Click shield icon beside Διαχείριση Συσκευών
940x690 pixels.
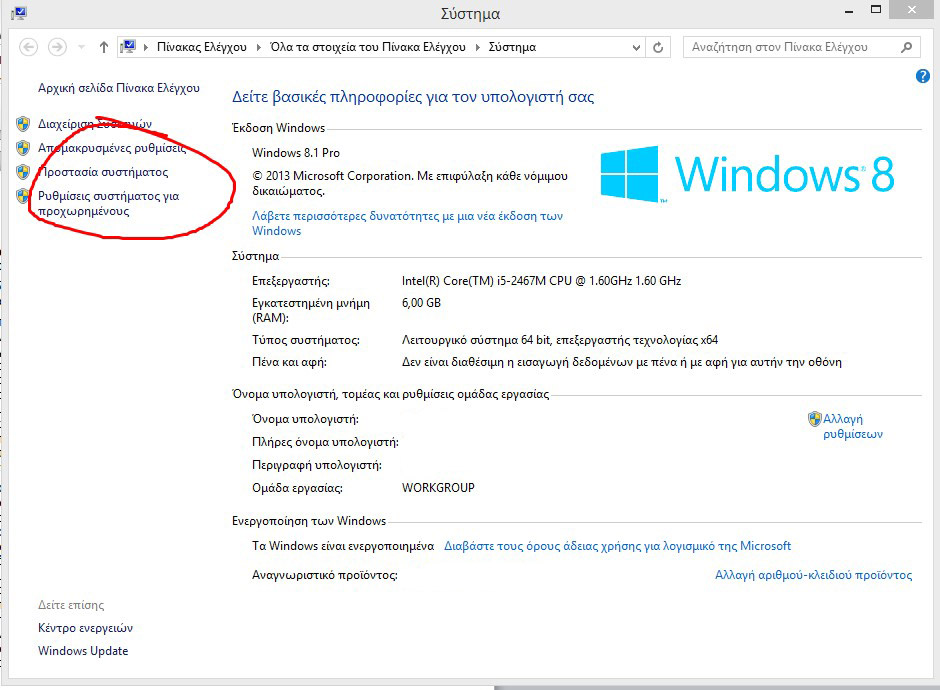(23, 124)
